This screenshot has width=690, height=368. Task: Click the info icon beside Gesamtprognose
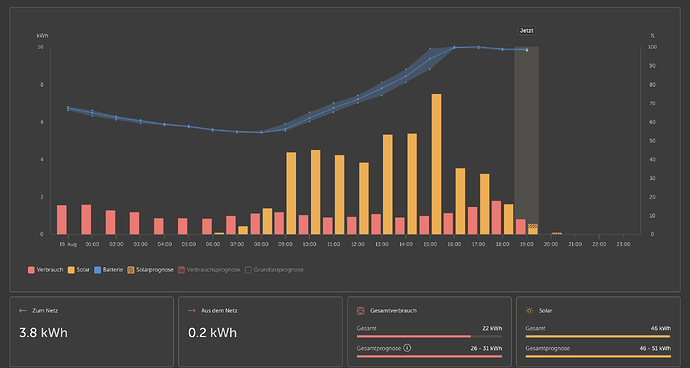(407, 348)
